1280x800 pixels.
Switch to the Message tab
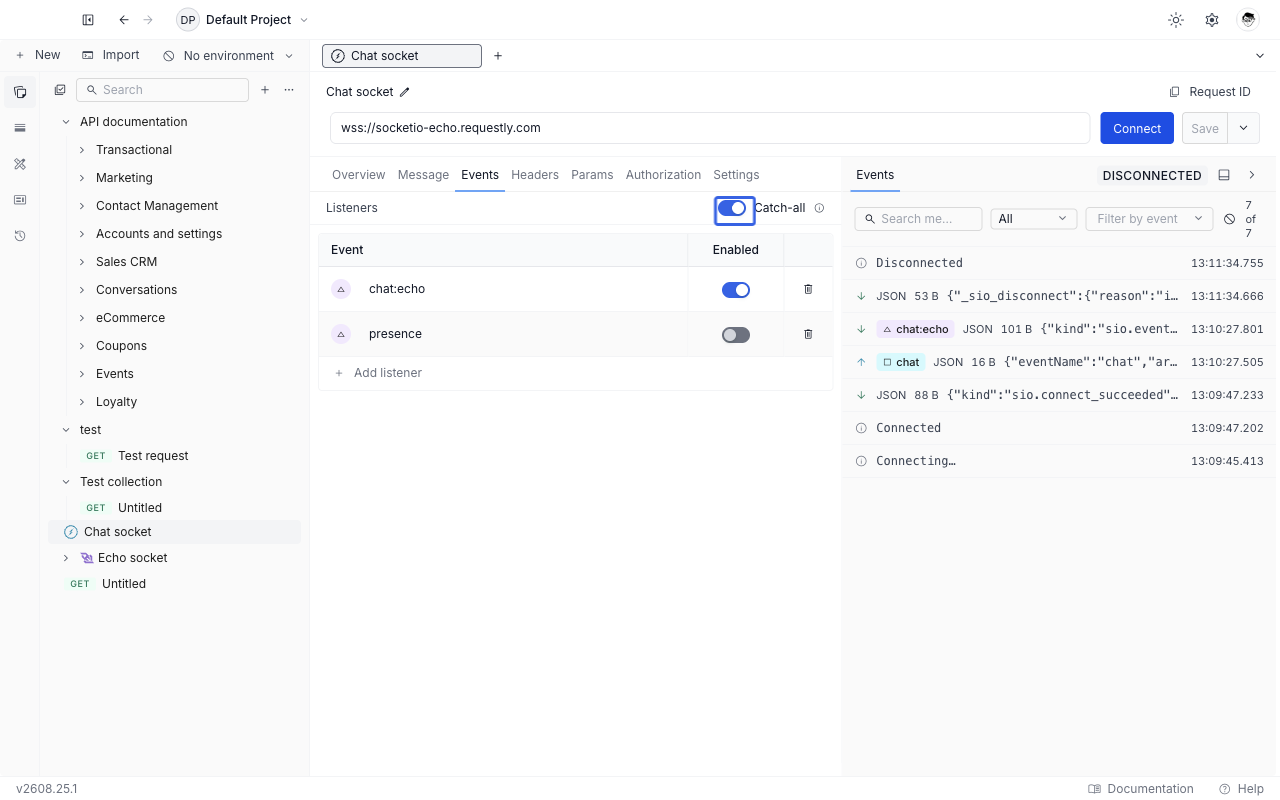(x=423, y=175)
